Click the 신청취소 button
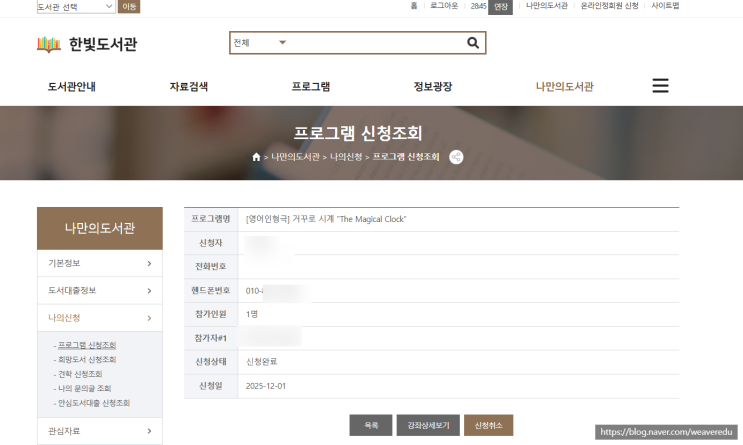Viewport: 743px width, 445px height. pyautogui.click(x=489, y=425)
